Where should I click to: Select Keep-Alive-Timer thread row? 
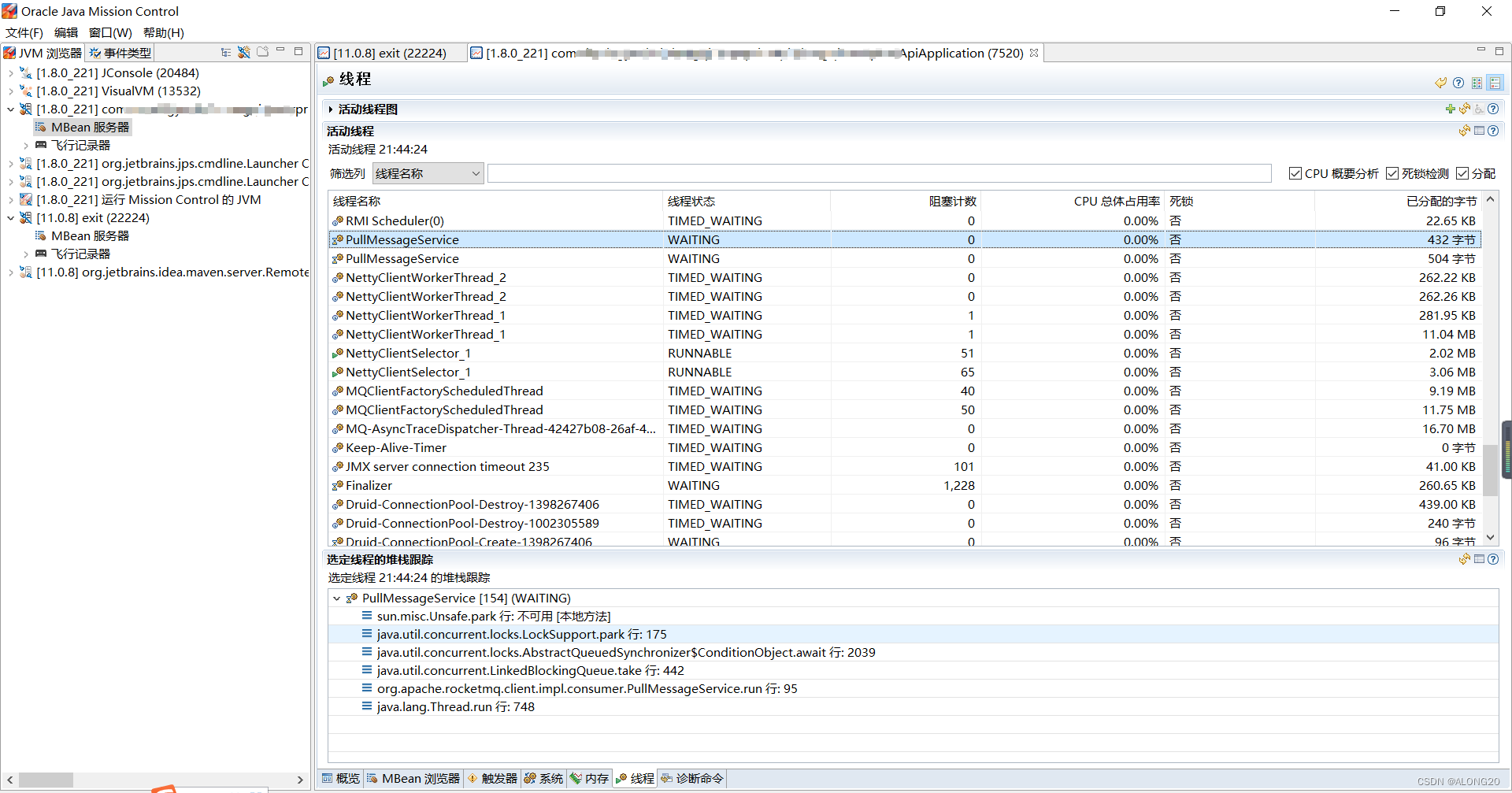(905, 447)
